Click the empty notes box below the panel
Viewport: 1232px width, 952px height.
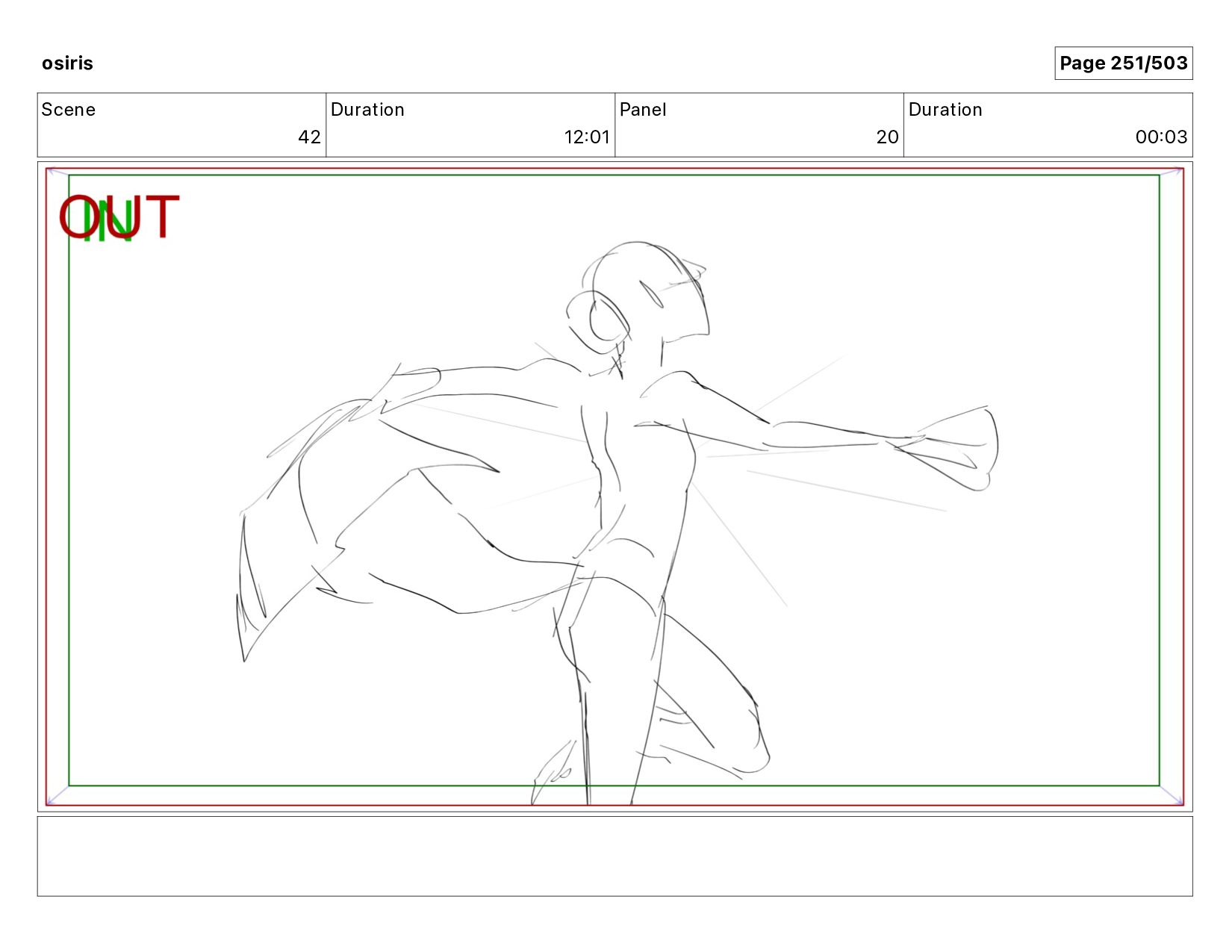(615, 856)
